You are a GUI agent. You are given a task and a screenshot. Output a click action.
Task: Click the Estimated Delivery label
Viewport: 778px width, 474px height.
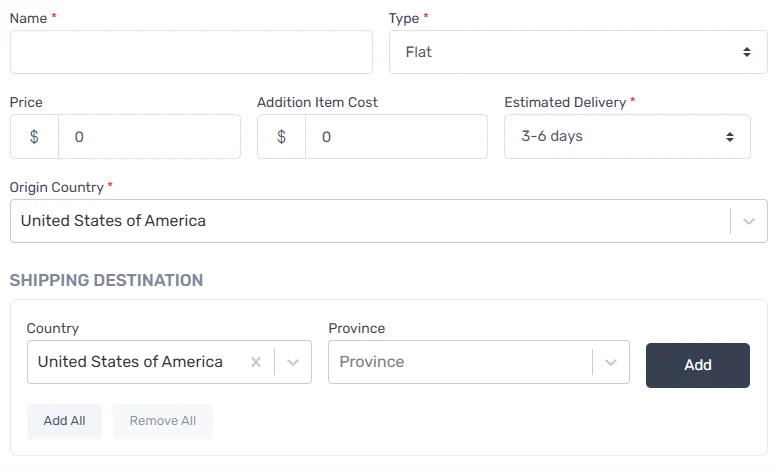pyautogui.click(x=565, y=102)
